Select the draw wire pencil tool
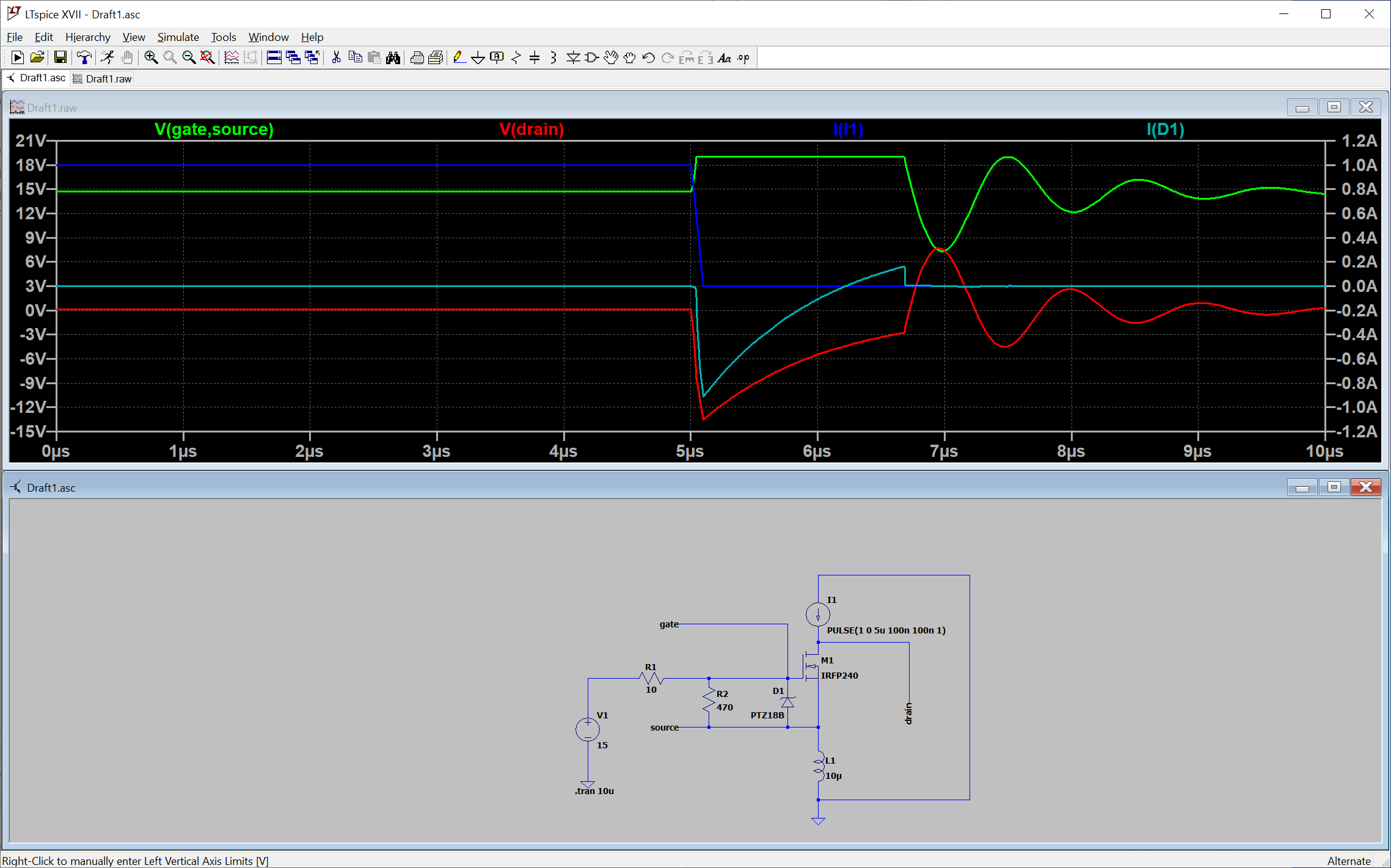This screenshot has width=1391, height=868. (x=459, y=57)
